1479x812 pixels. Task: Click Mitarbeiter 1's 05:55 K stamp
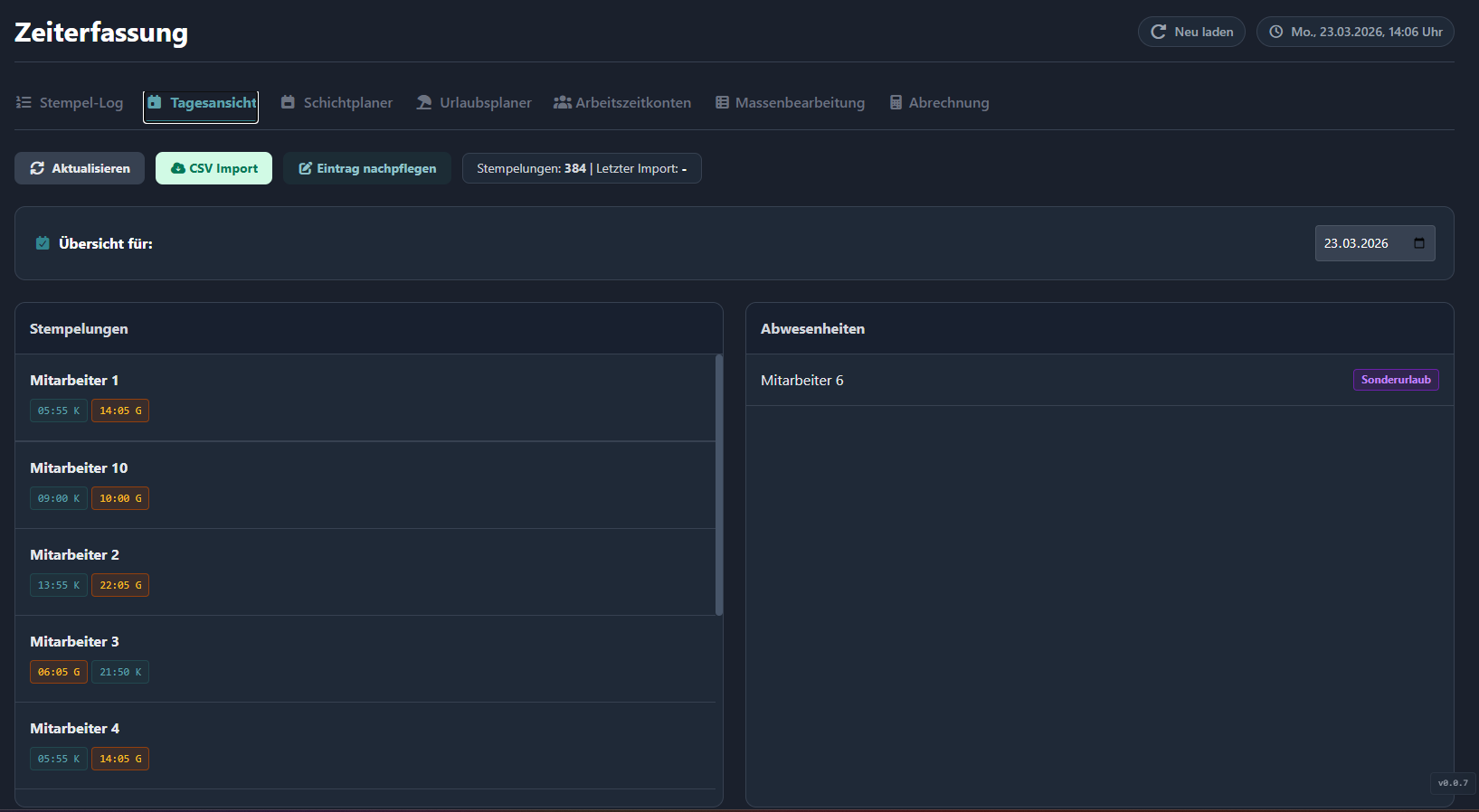pyautogui.click(x=59, y=411)
